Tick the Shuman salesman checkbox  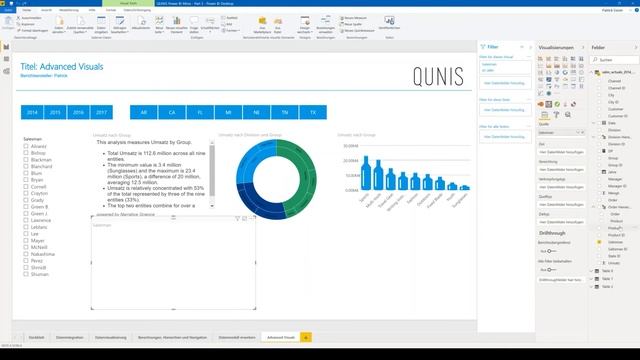tap(26, 274)
